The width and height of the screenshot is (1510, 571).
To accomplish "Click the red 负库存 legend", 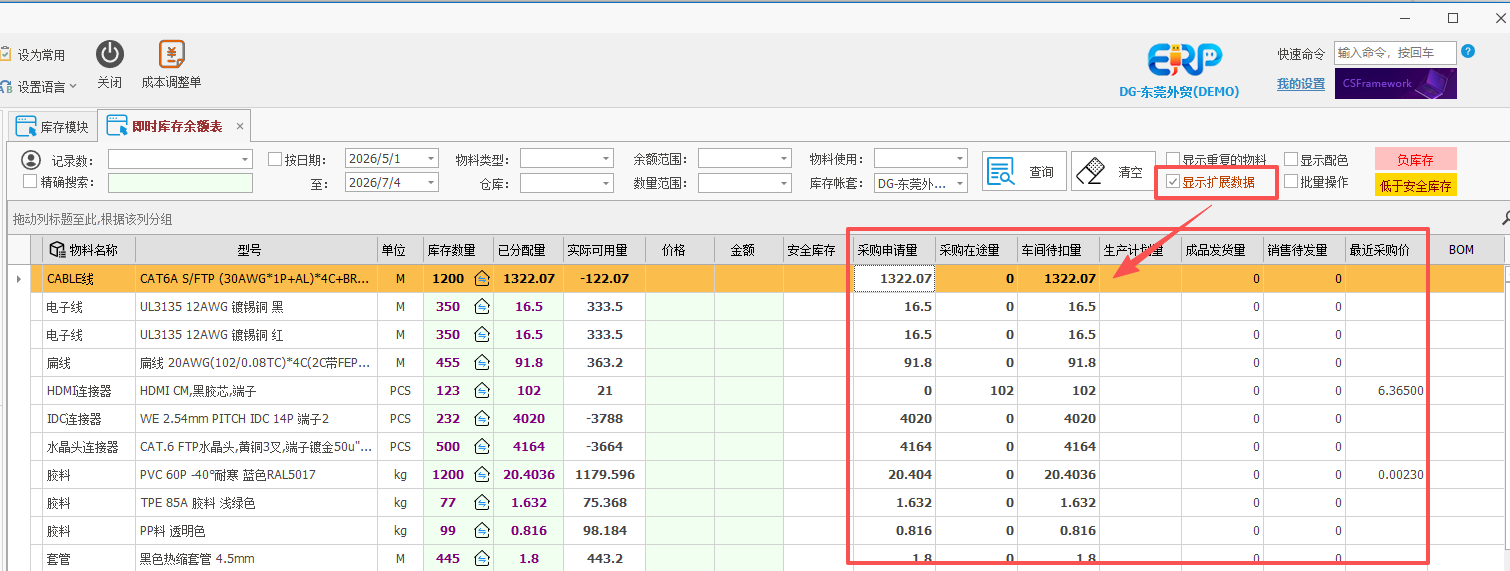I will [1415, 160].
